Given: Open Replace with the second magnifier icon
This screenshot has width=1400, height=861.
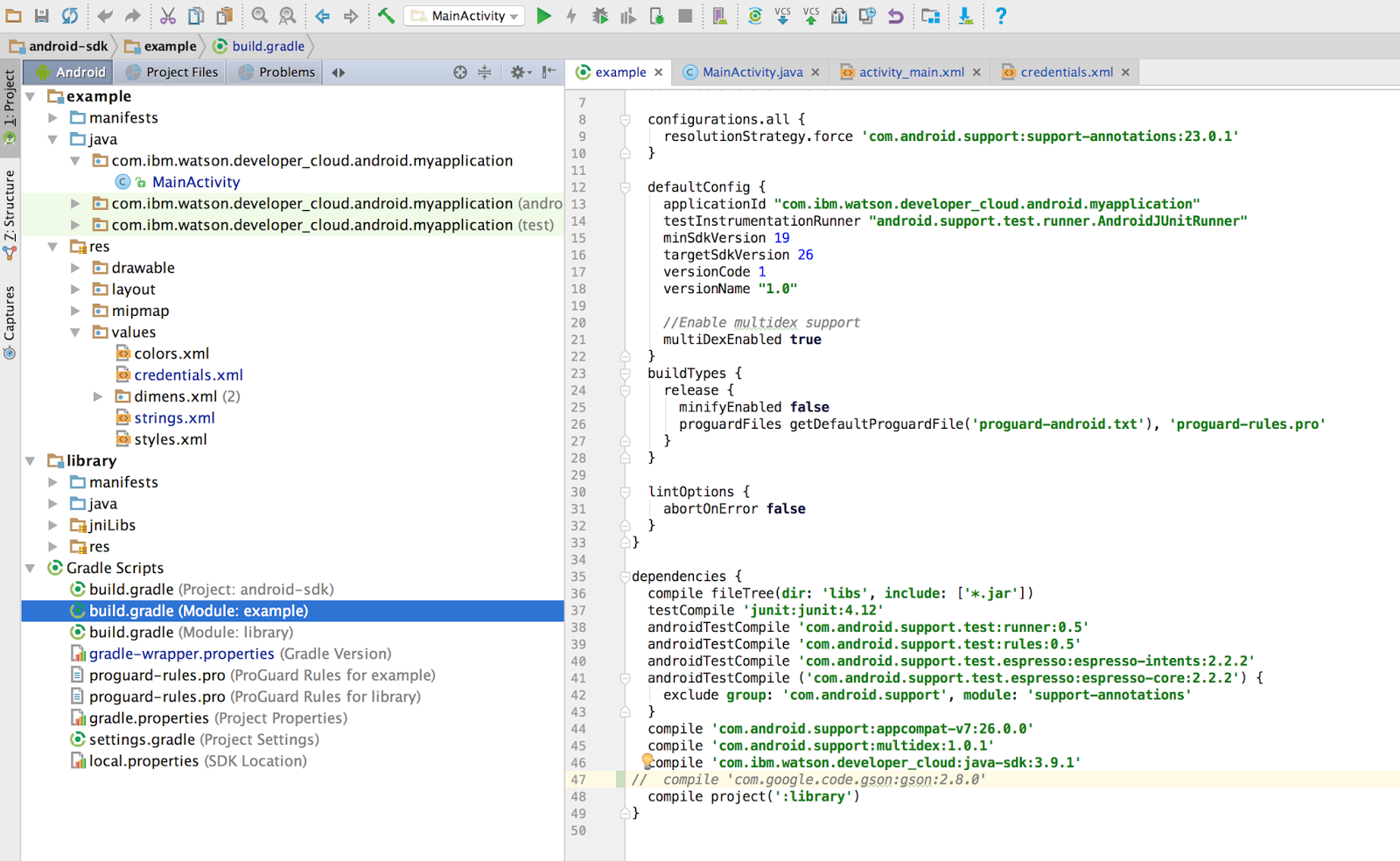Looking at the screenshot, I should click(x=288, y=16).
